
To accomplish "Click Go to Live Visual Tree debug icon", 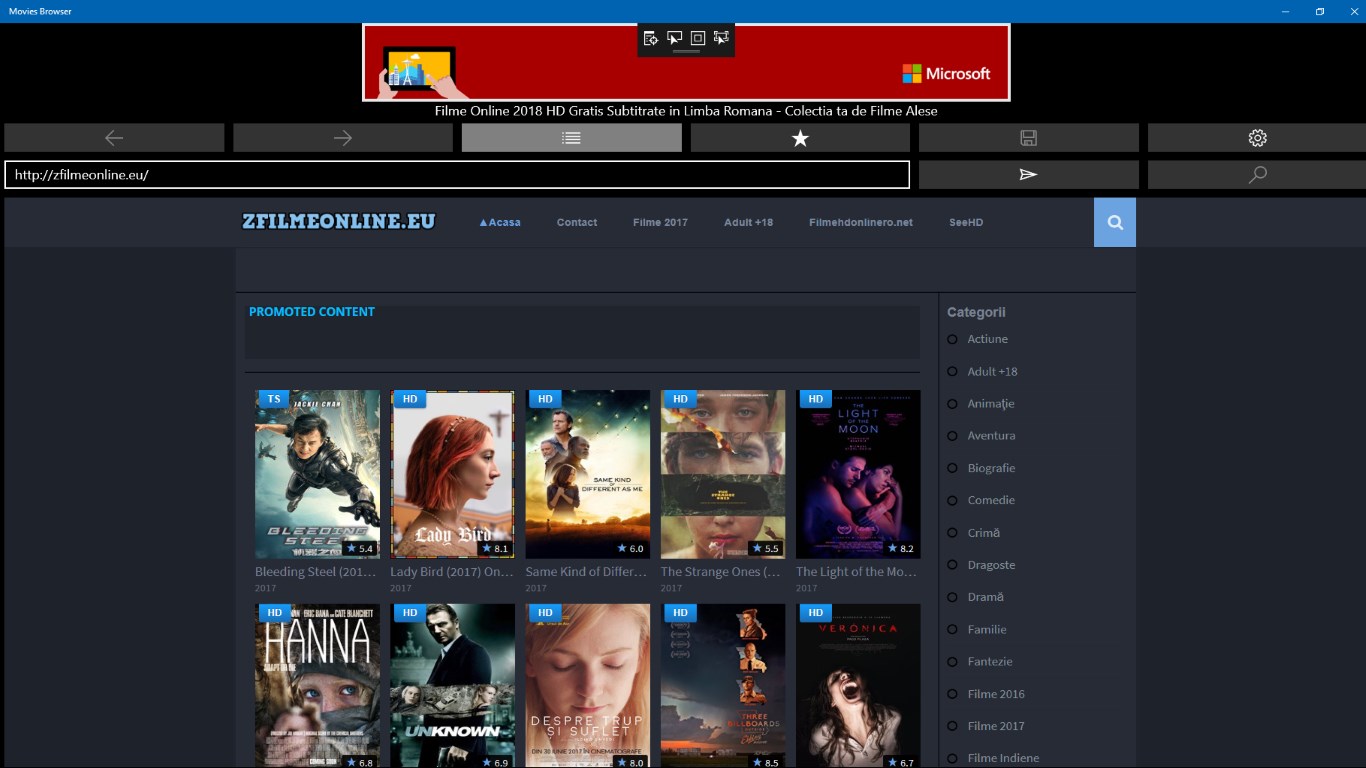I will coord(651,38).
